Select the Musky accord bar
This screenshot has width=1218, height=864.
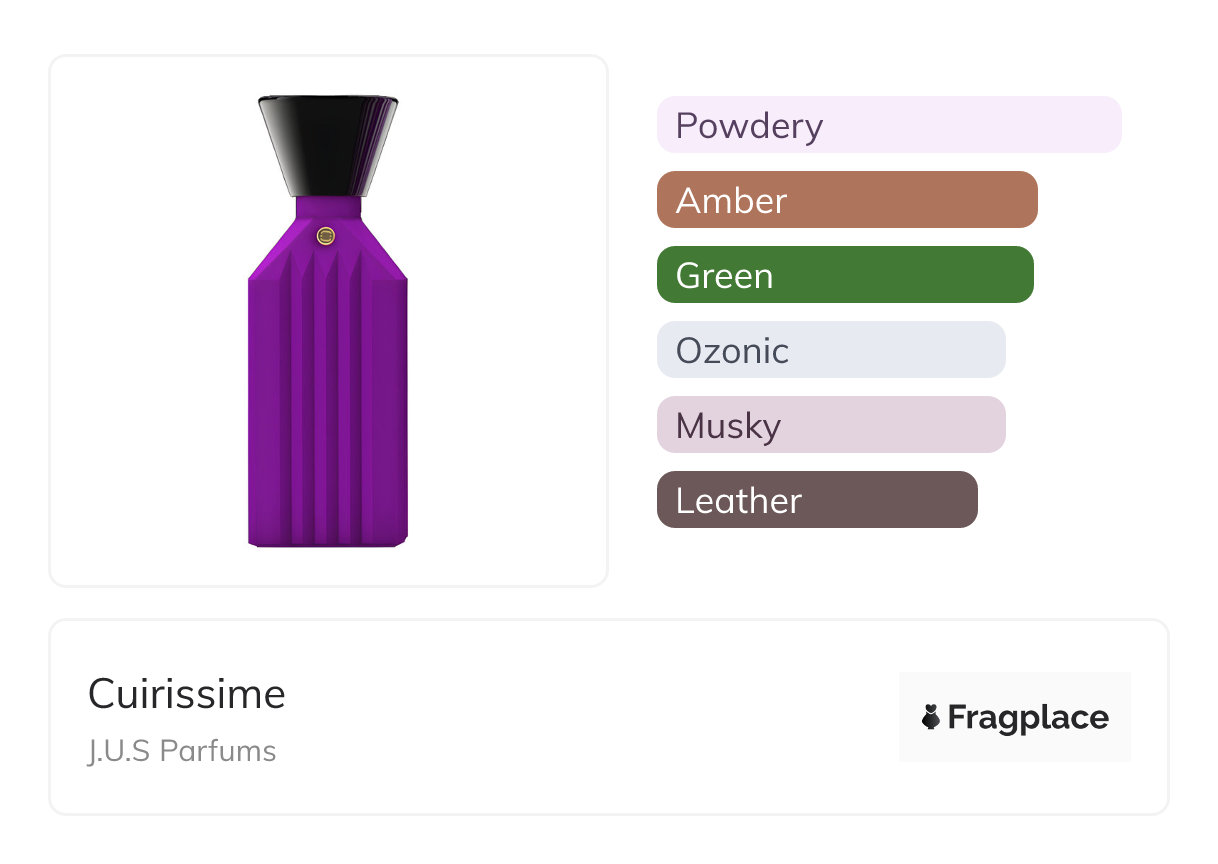coord(831,425)
